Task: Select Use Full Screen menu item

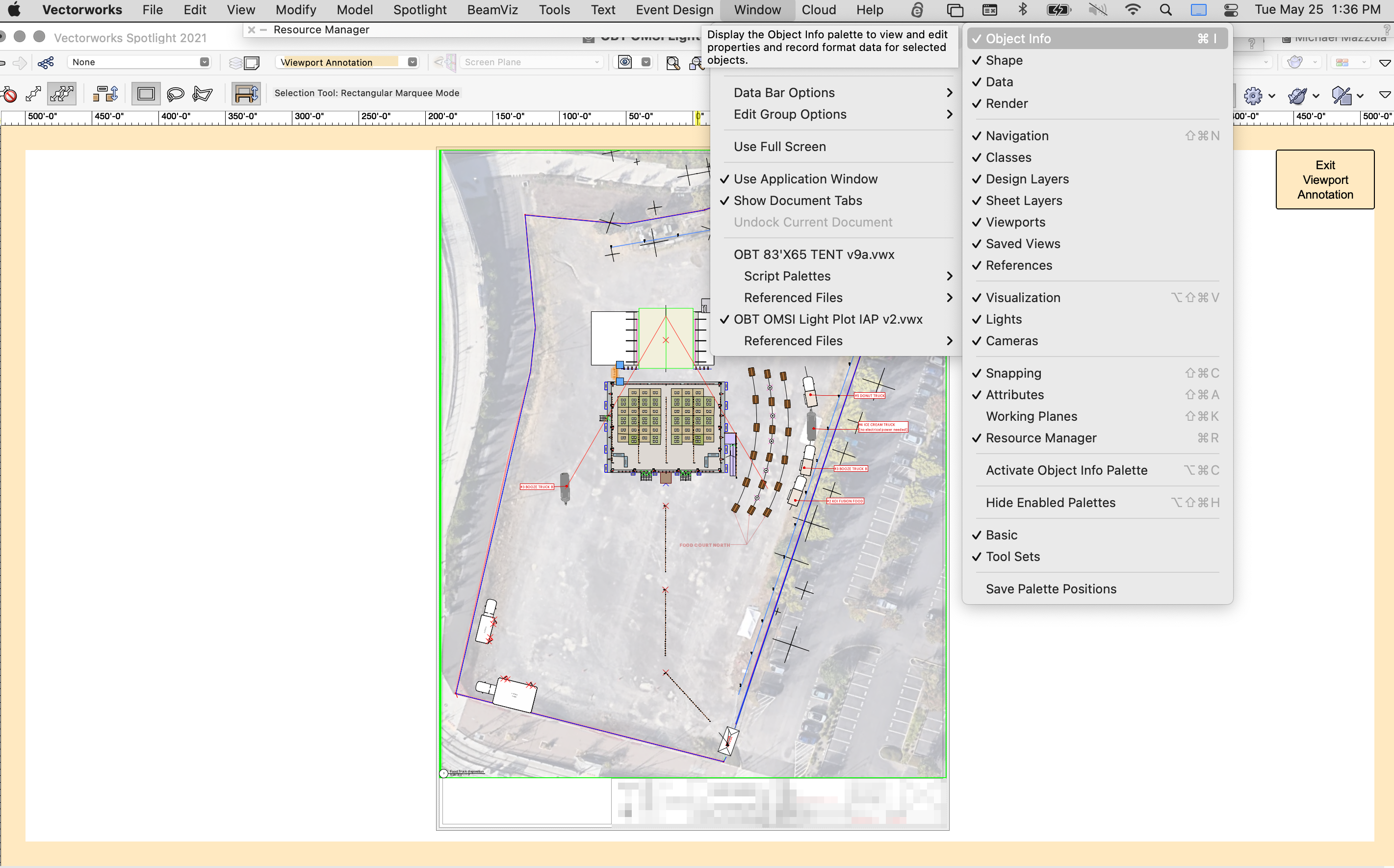Action: click(779, 147)
